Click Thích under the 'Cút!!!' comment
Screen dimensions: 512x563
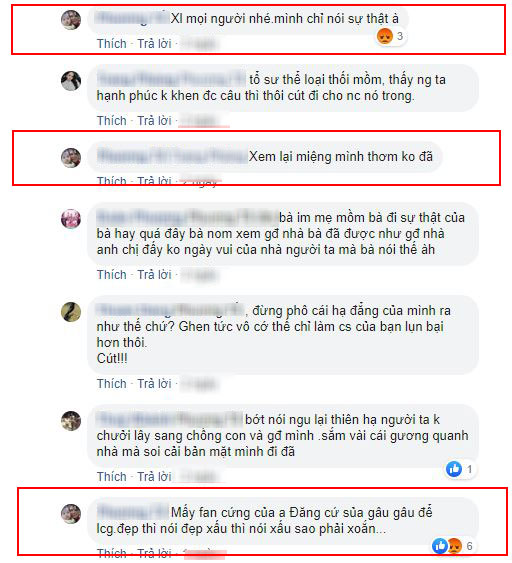[x=112, y=384]
